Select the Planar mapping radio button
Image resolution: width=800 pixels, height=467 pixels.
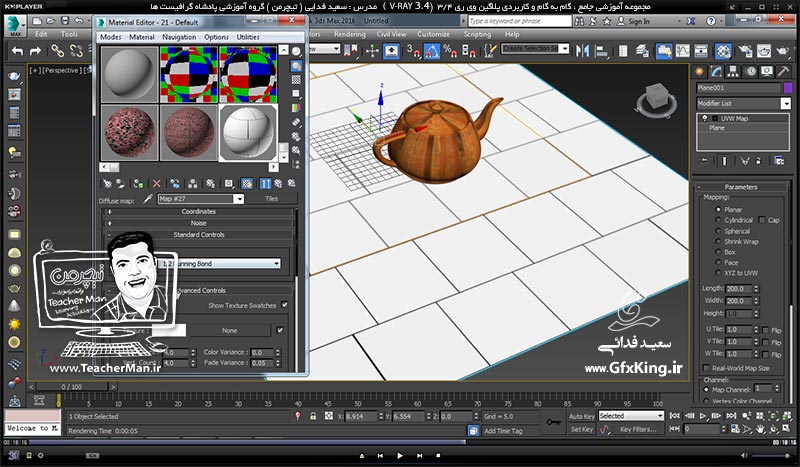click(x=718, y=210)
